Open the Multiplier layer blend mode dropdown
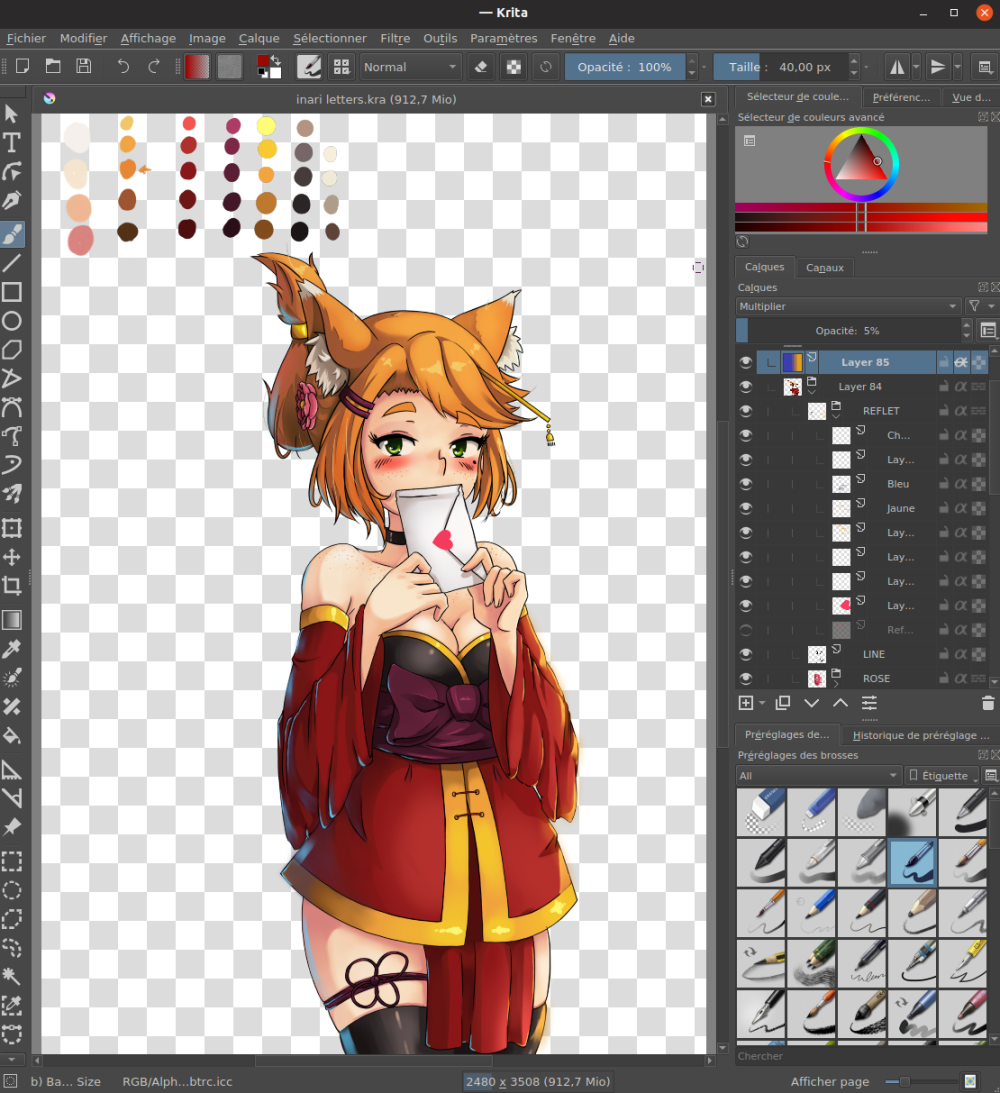 pyautogui.click(x=848, y=307)
